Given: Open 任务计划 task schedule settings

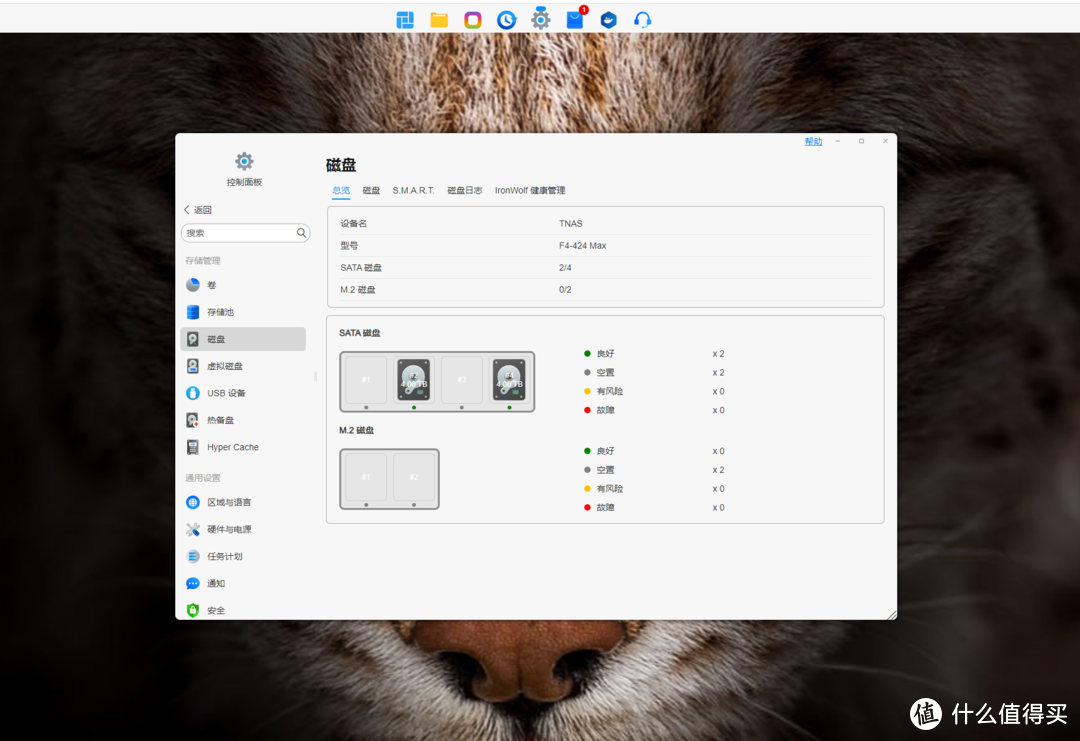Looking at the screenshot, I should point(224,556).
